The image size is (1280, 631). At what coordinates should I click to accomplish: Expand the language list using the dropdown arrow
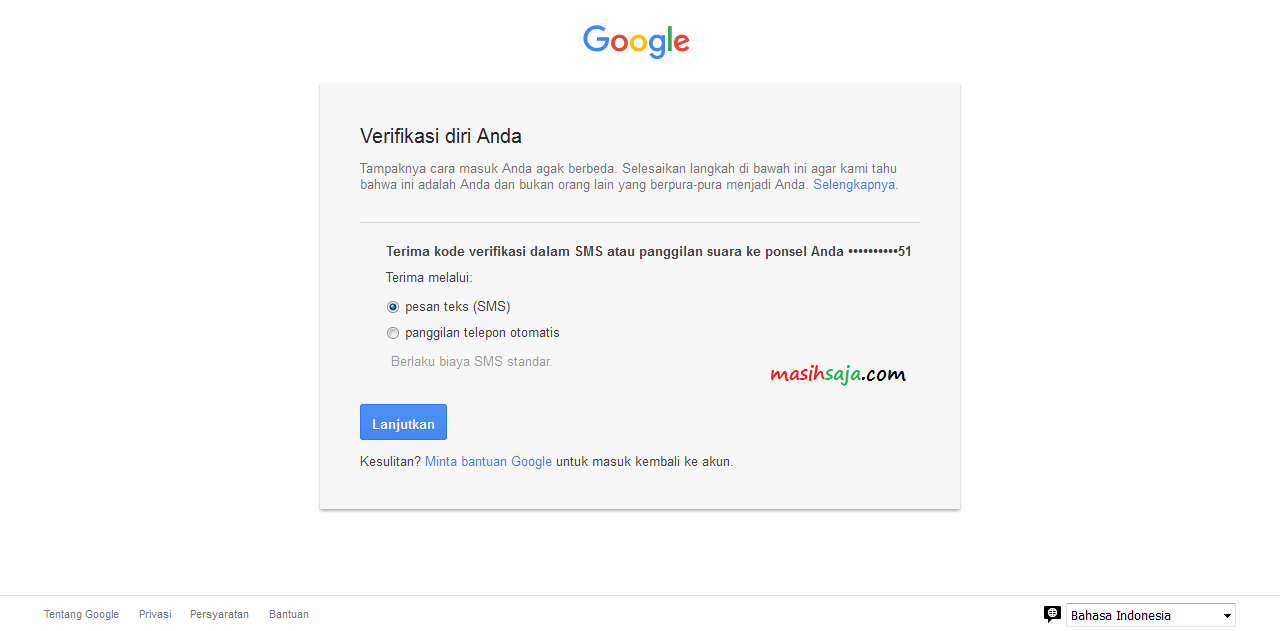coord(1227,616)
